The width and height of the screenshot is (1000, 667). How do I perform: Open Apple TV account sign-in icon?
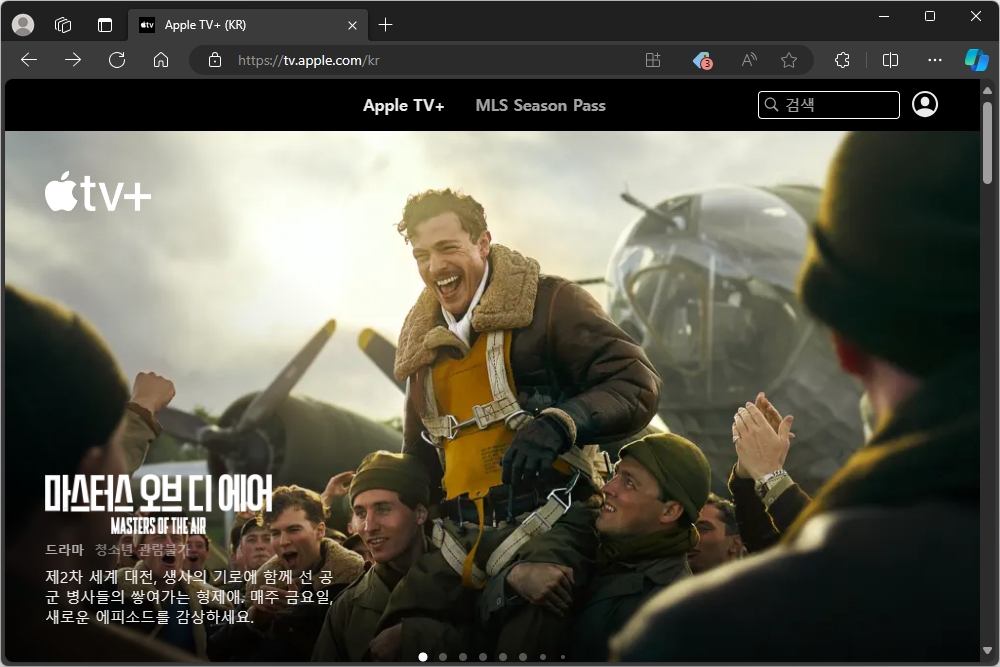[925, 105]
